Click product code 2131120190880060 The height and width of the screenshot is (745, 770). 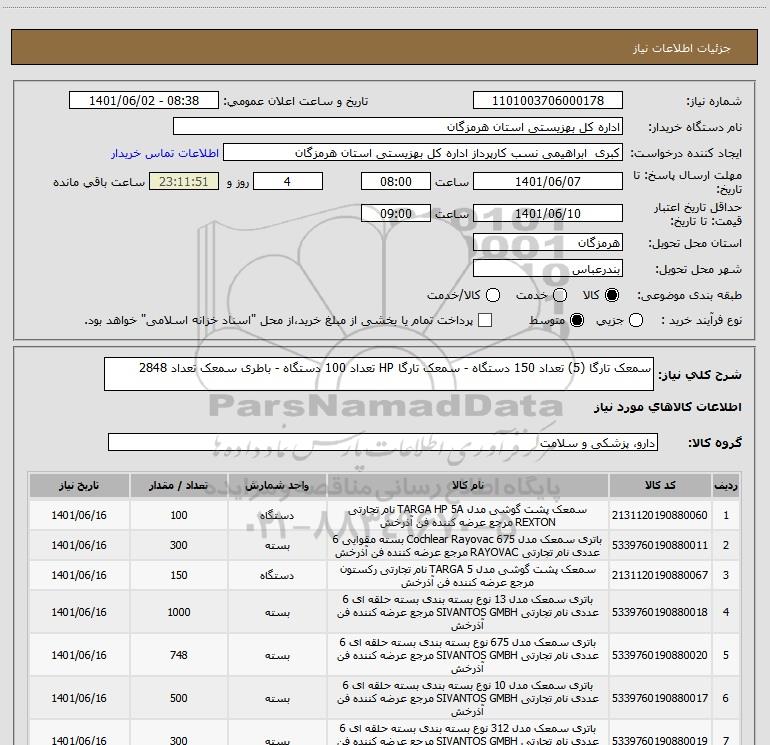pos(660,515)
